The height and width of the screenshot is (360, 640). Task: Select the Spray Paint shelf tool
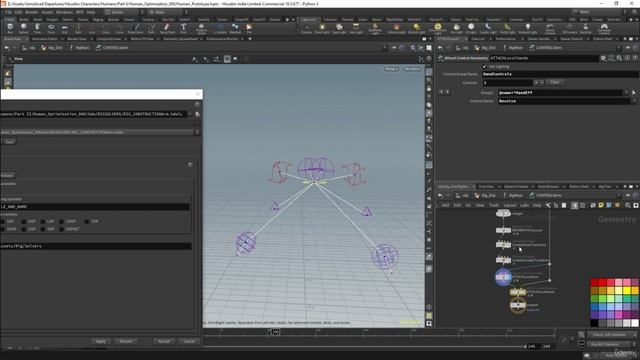(167, 28)
